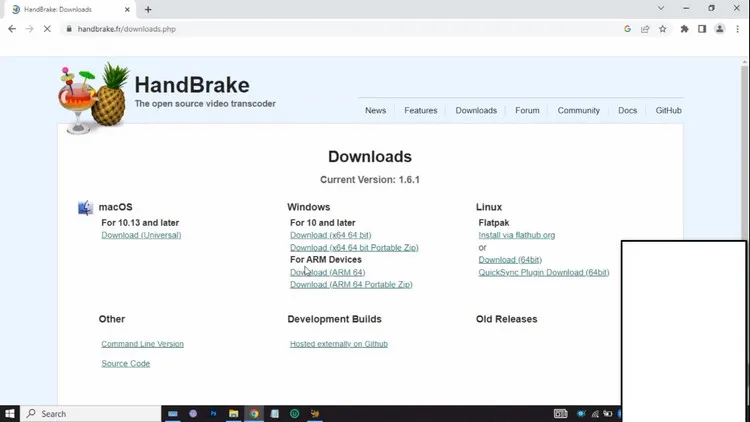Click the HandBrake title text
Viewport: 750px width, 422px height.
[192, 85]
